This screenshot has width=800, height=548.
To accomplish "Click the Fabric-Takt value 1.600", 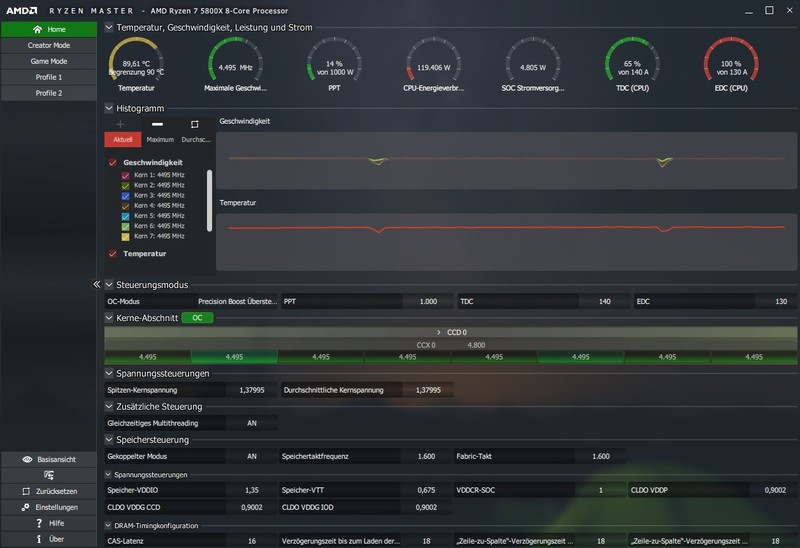I will click(x=601, y=456).
